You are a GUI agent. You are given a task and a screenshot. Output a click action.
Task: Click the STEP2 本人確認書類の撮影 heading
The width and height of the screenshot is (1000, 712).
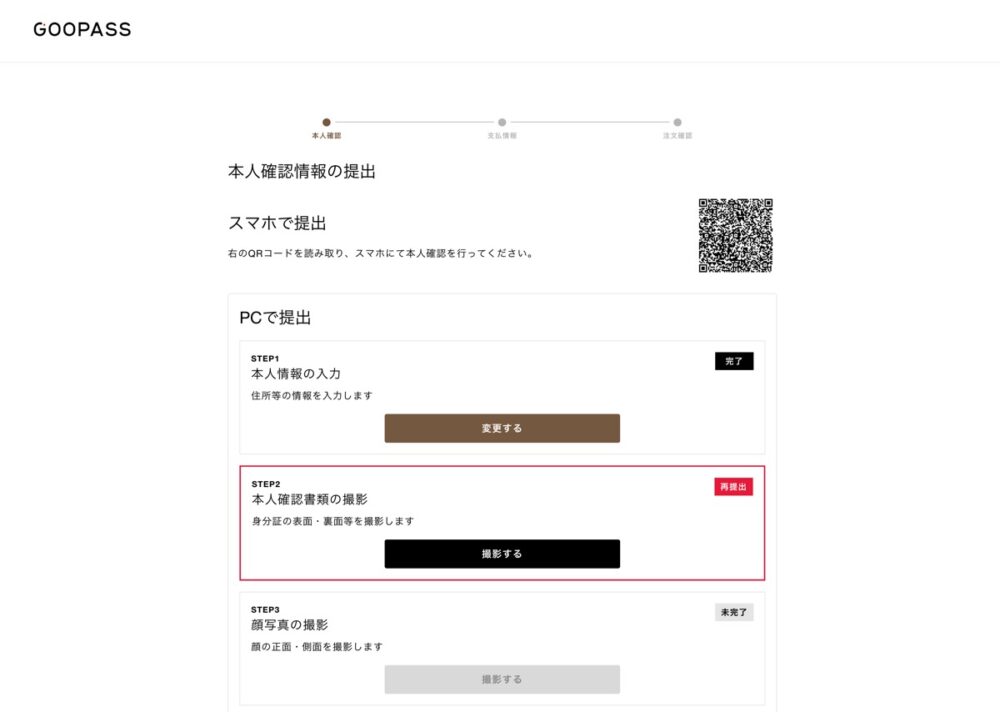pos(309,500)
